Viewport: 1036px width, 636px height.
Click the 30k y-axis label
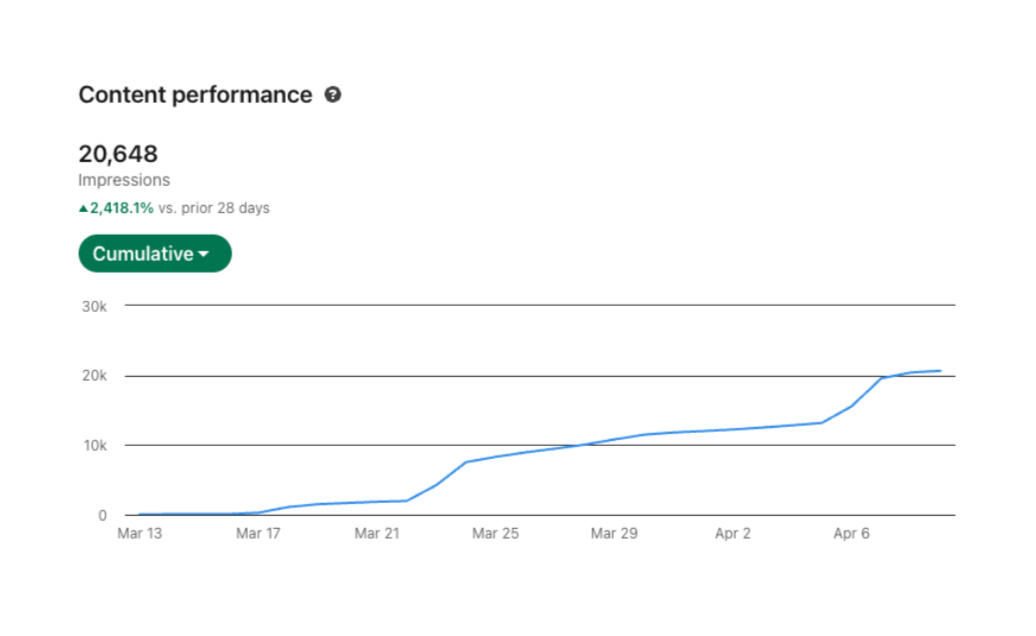94,306
